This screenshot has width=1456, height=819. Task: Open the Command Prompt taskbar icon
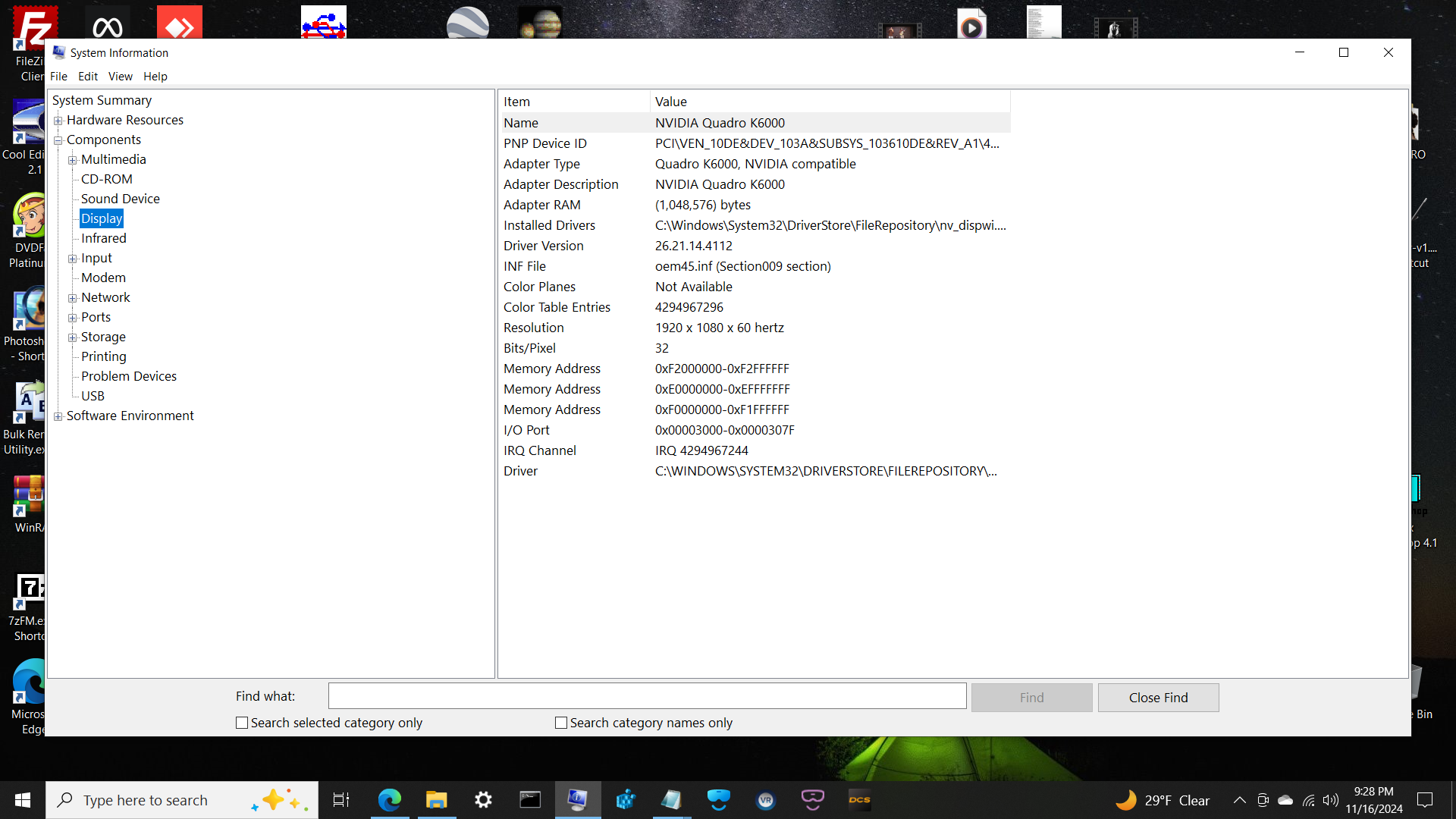coord(530,800)
